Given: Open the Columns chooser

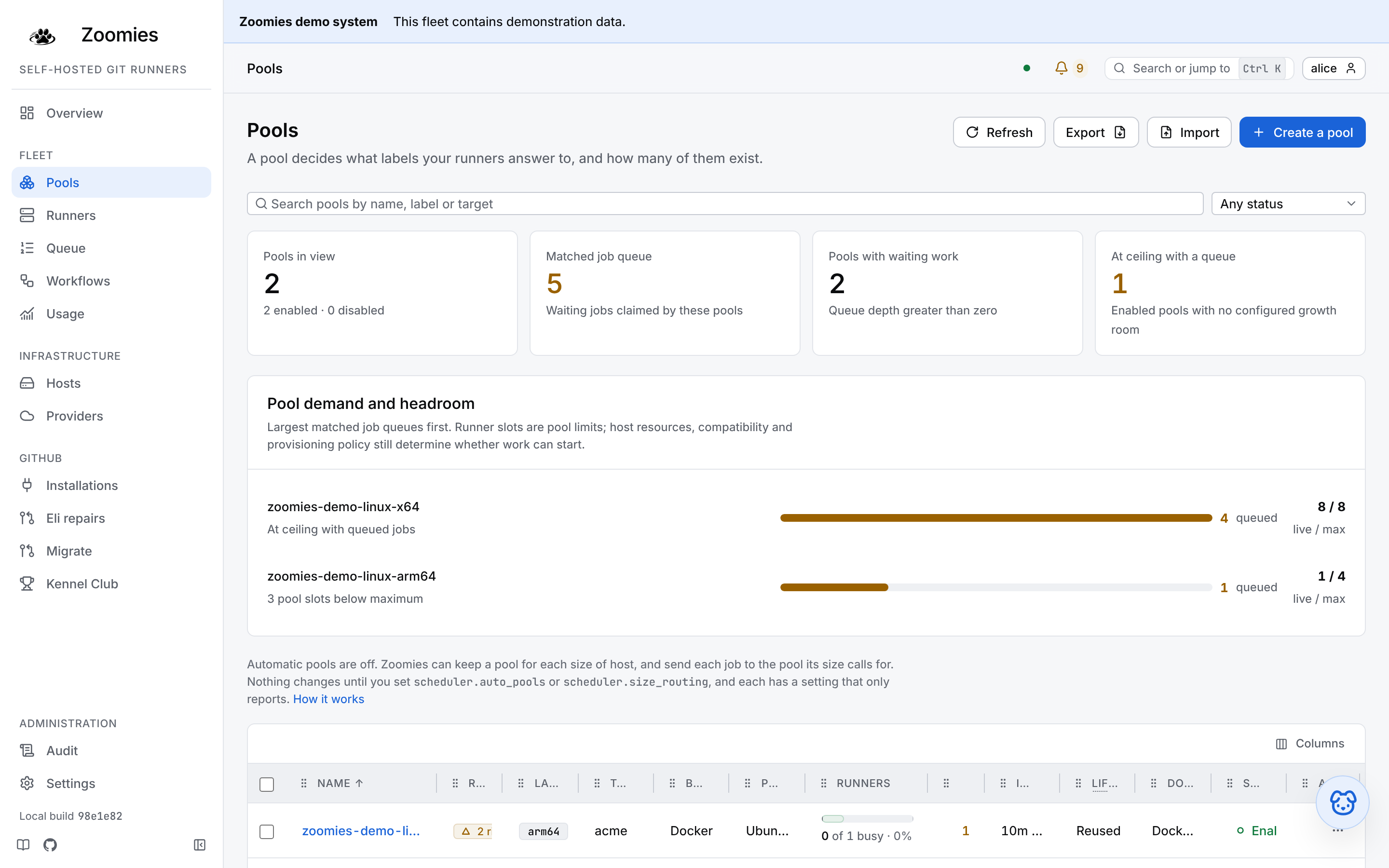Looking at the screenshot, I should 1310,744.
